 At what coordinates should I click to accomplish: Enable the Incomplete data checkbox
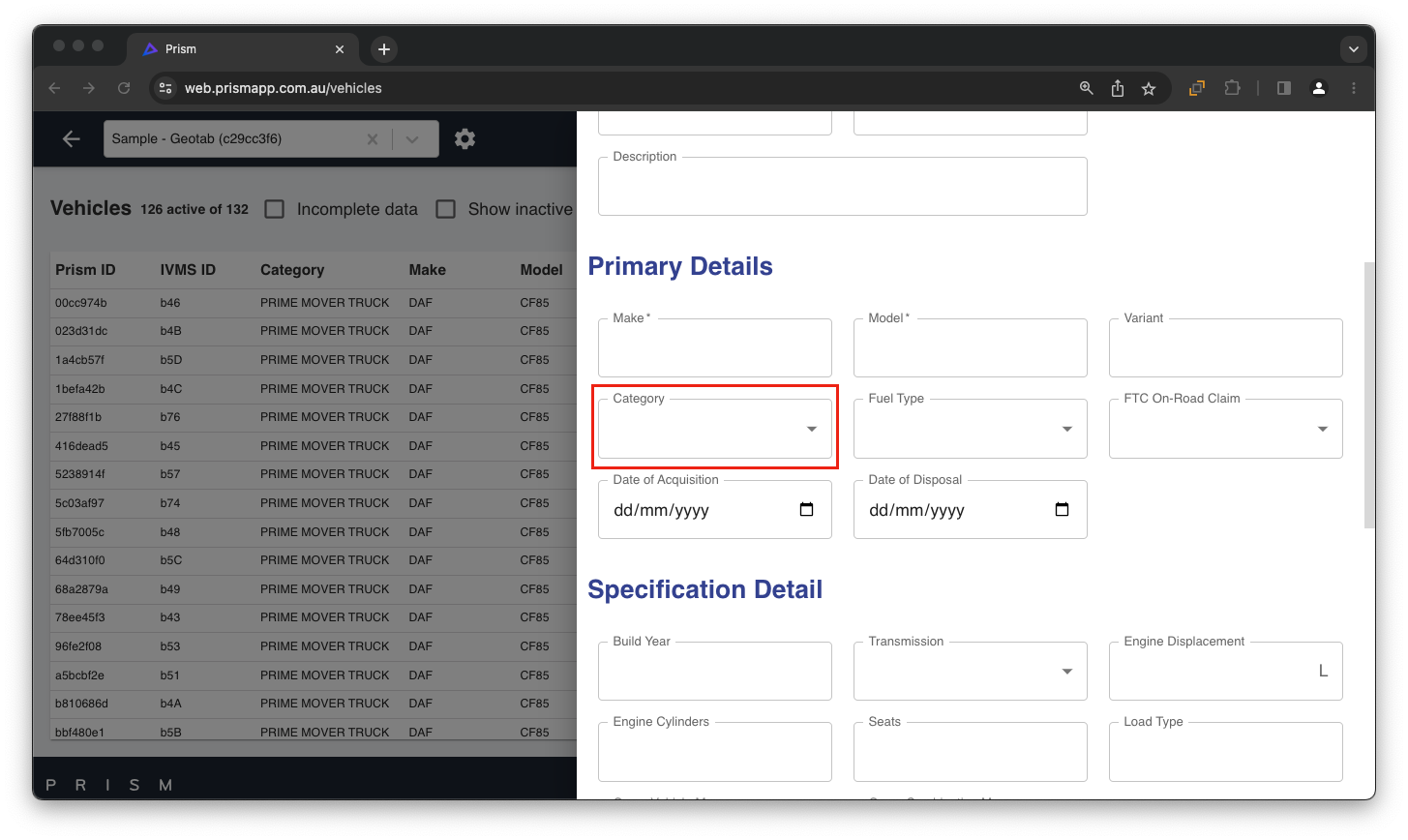275,209
